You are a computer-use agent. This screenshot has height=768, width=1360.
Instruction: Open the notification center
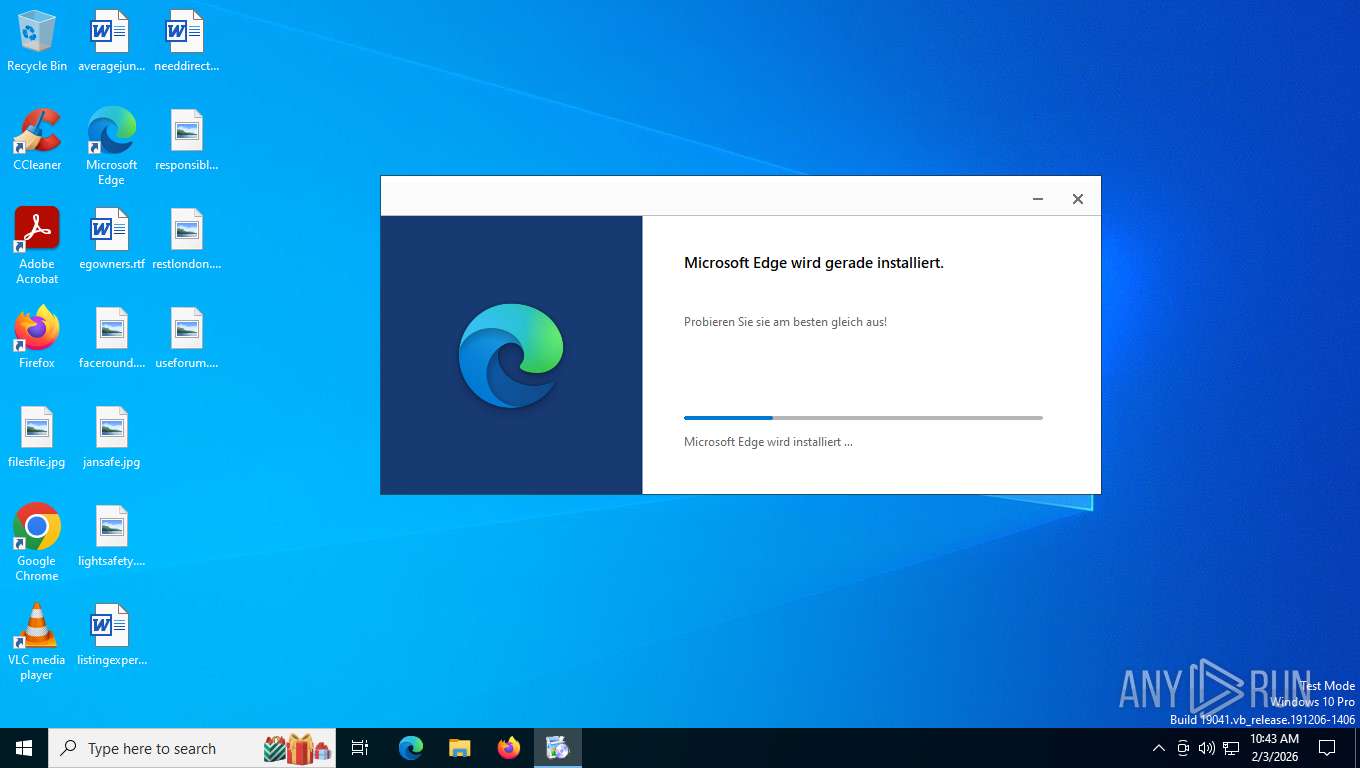pyautogui.click(x=1327, y=748)
